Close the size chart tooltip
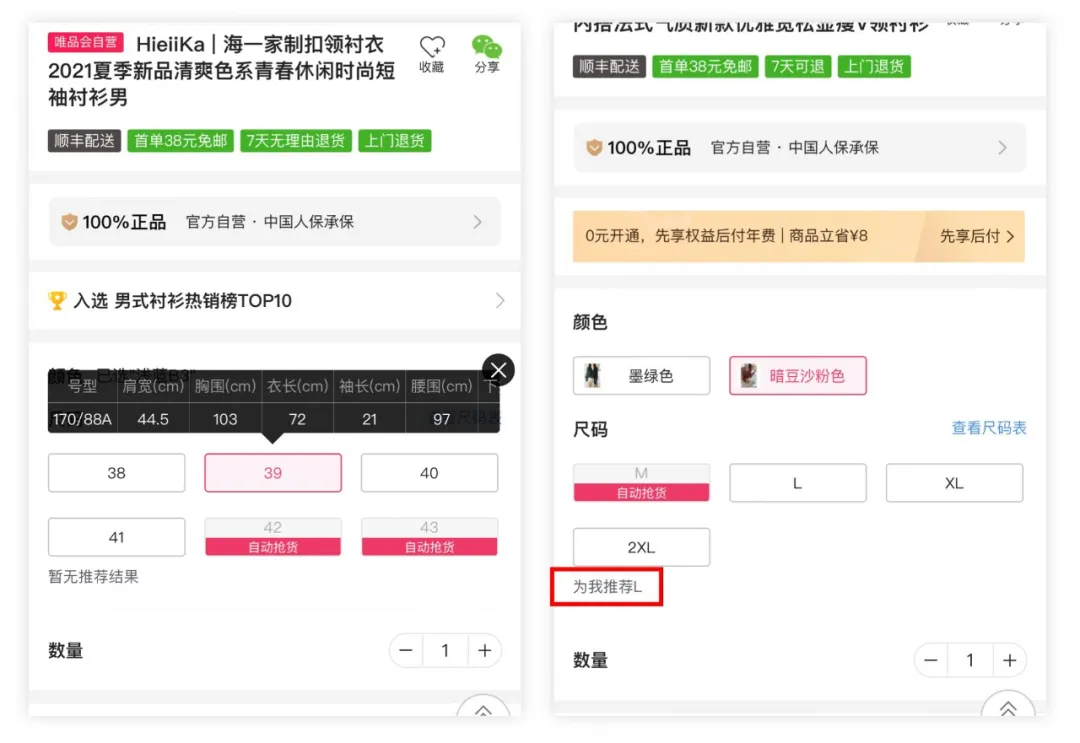1080x743 pixels. coord(499,370)
